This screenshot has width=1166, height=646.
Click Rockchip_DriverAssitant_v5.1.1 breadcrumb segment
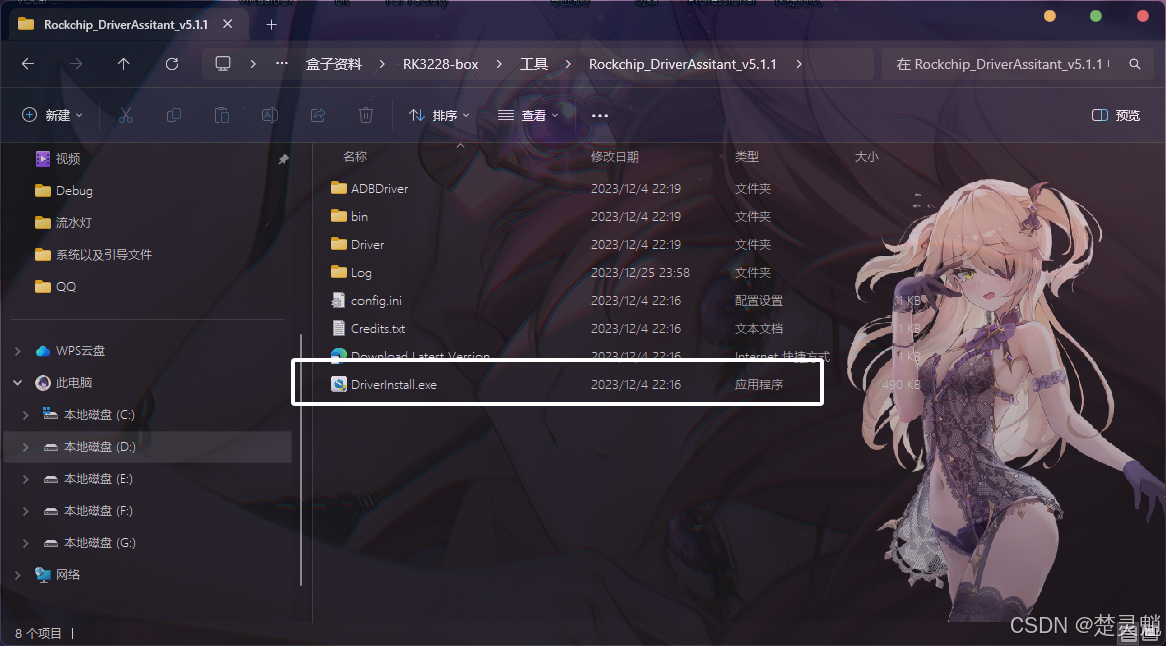[x=683, y=64]
